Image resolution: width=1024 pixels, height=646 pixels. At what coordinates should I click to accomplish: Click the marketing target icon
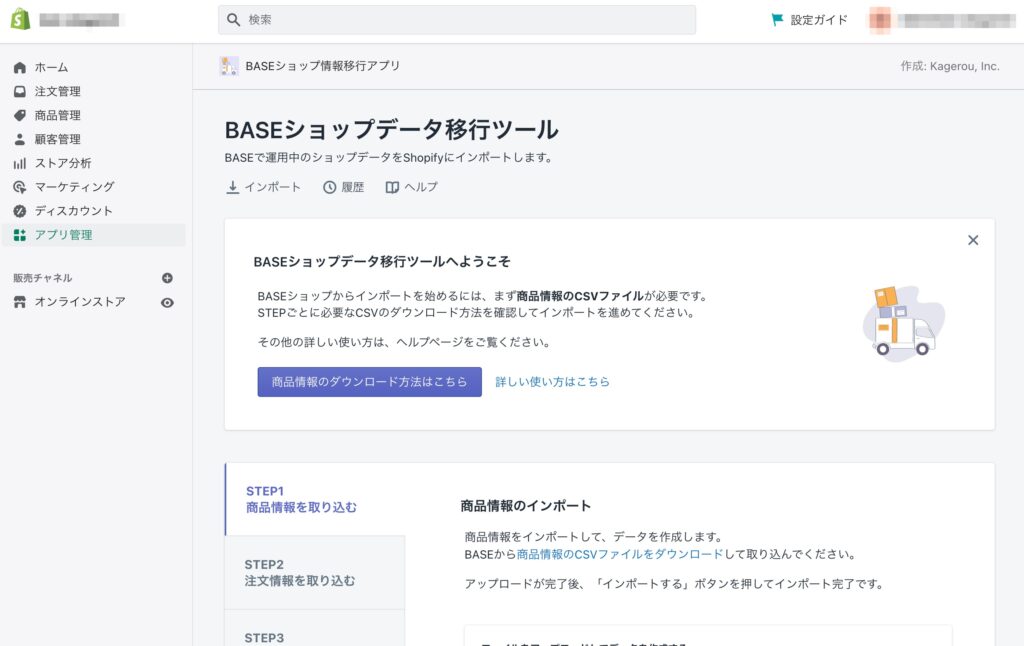pos(20,187)
